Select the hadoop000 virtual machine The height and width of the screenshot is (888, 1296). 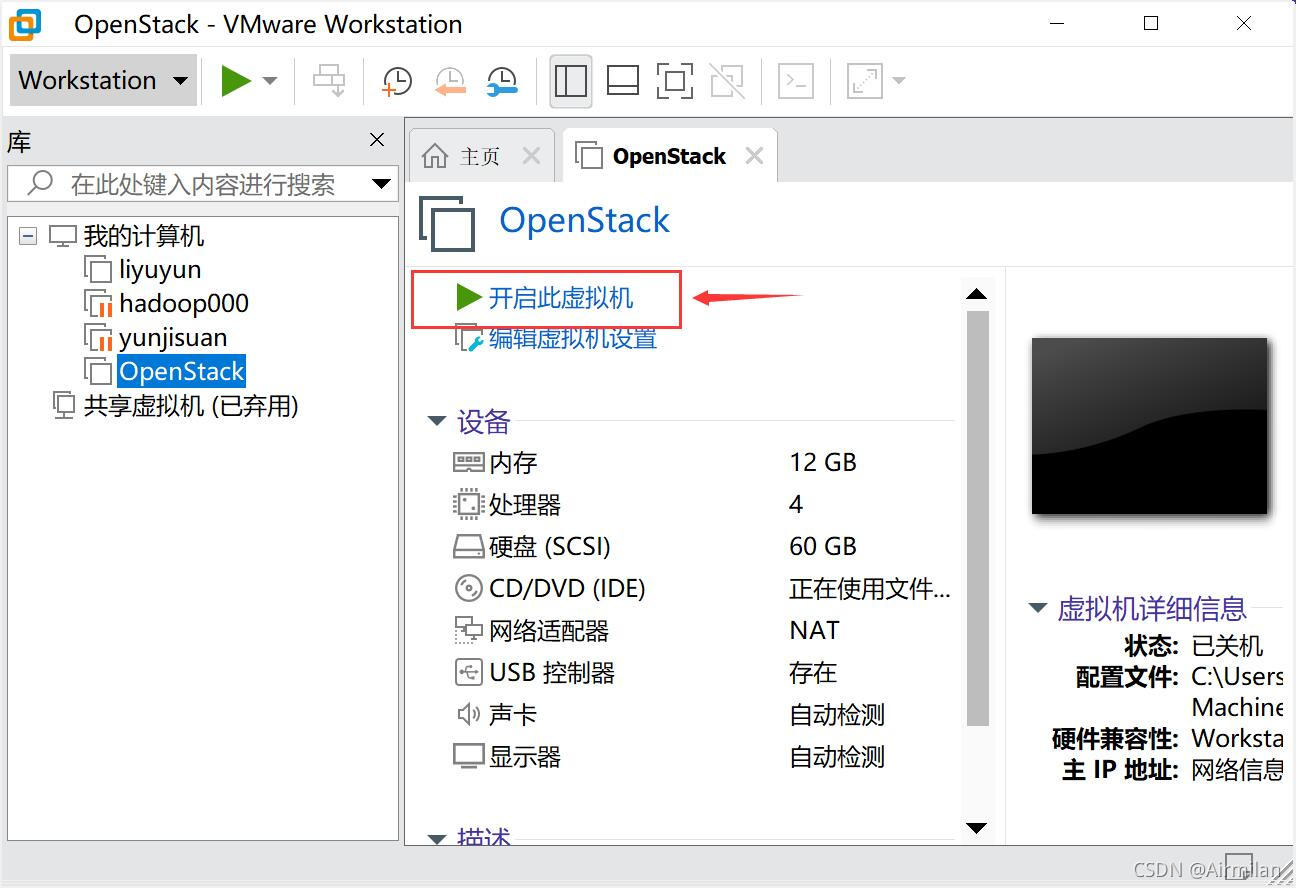pyautogui.click(x=184, y=304)
